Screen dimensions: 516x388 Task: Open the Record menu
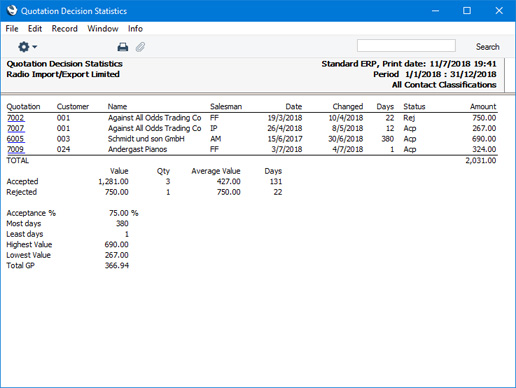pyautogui.click(x=64, y=29)
